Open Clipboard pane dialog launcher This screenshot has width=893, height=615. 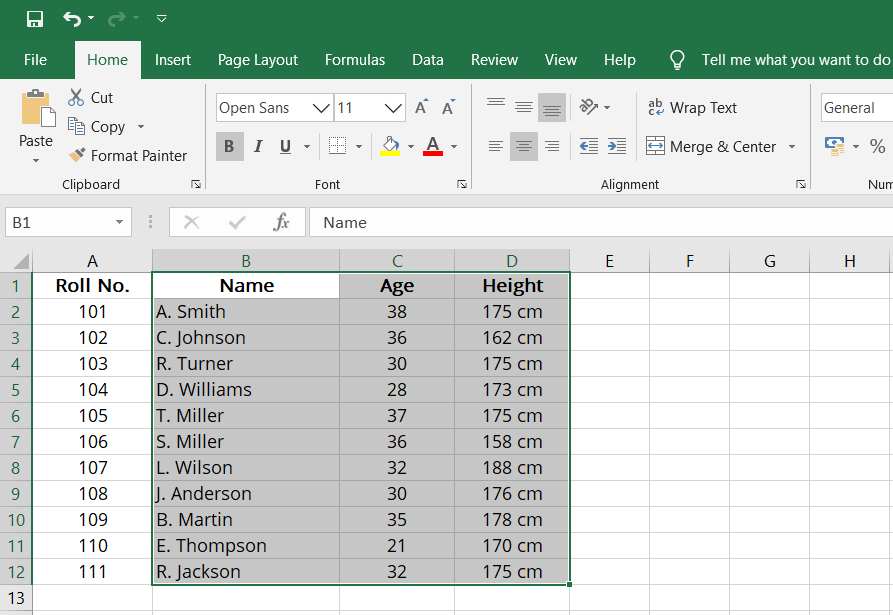pyautogui.click(x=196, y=184)
